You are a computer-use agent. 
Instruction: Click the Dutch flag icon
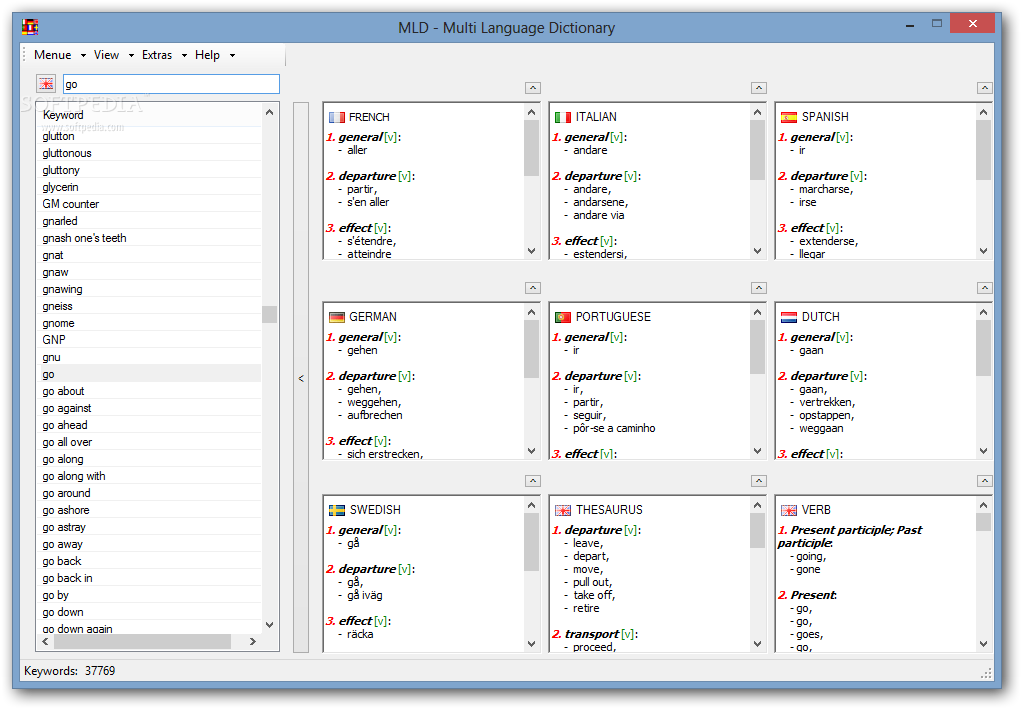pos(789,317)
